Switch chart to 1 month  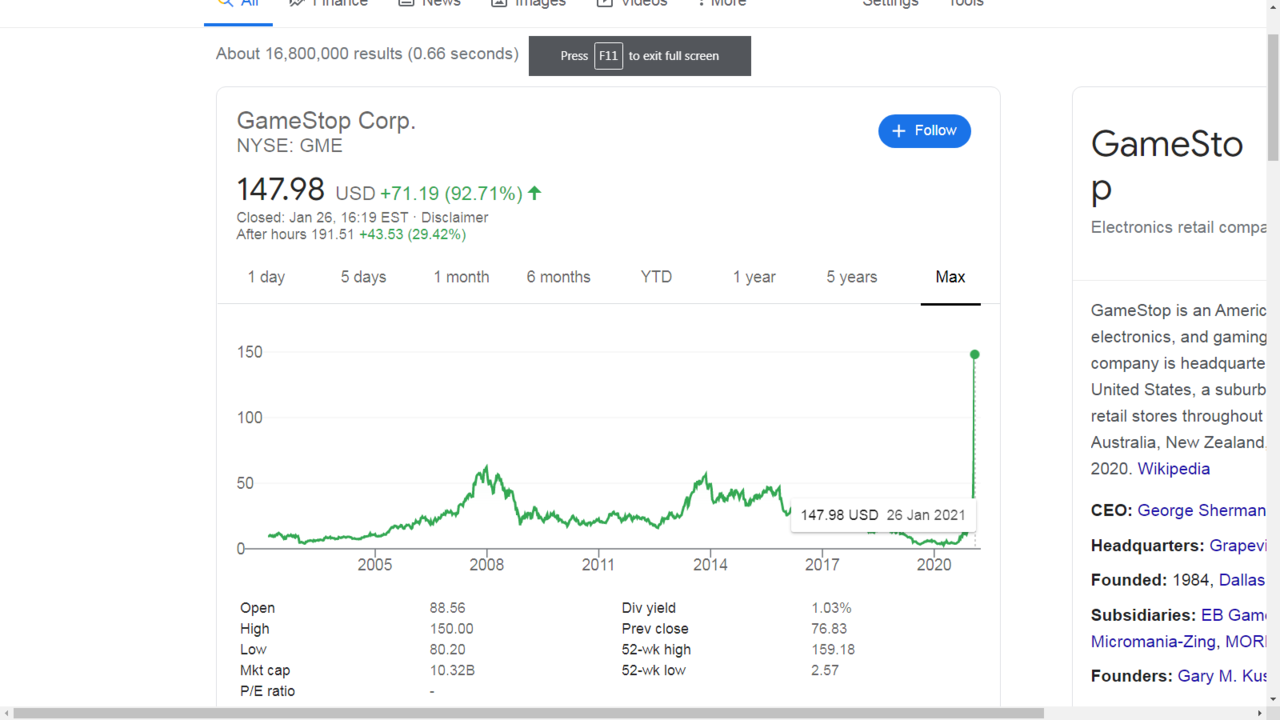461,277
